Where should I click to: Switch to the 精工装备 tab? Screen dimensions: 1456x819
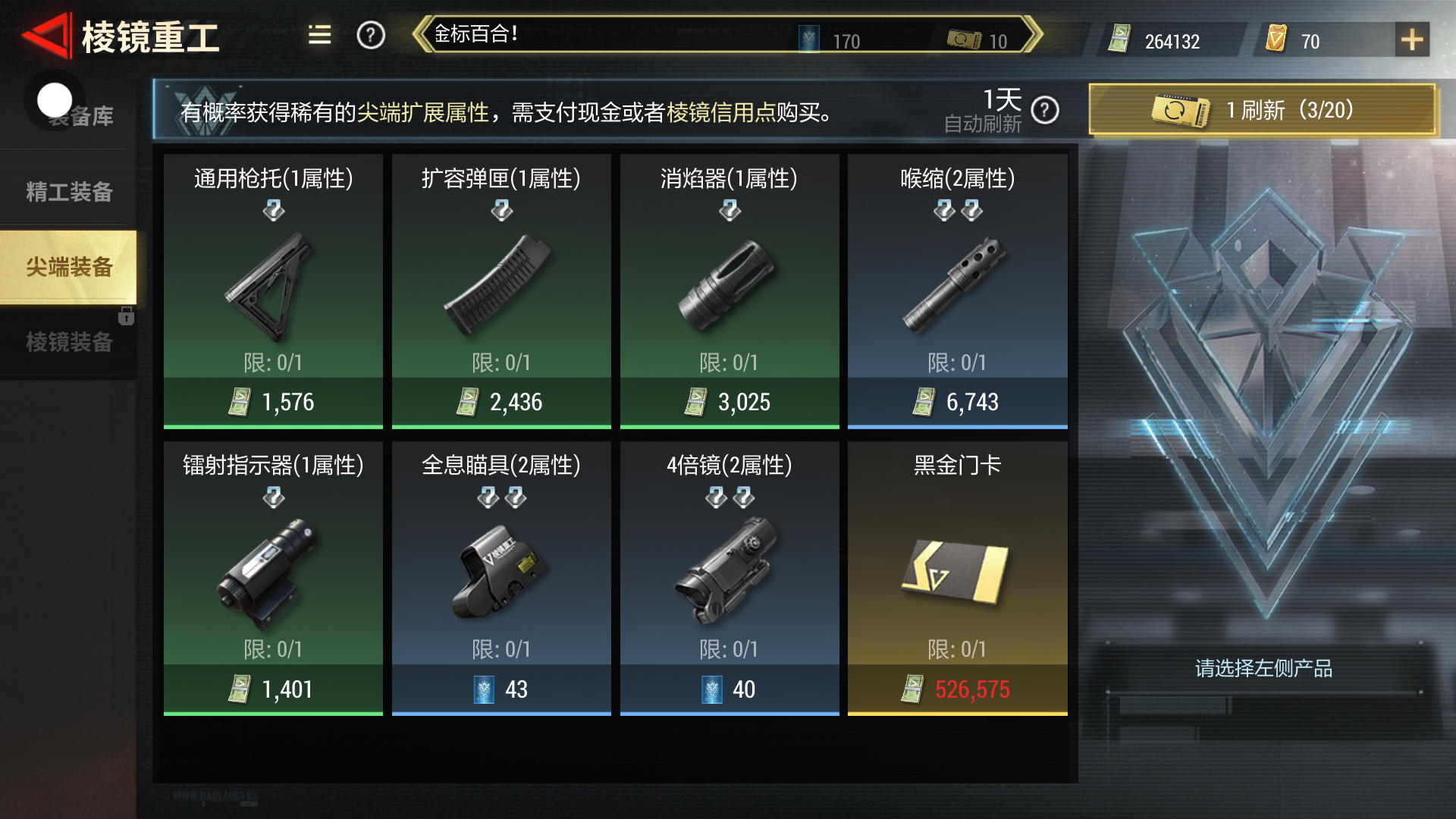[69, 192]
